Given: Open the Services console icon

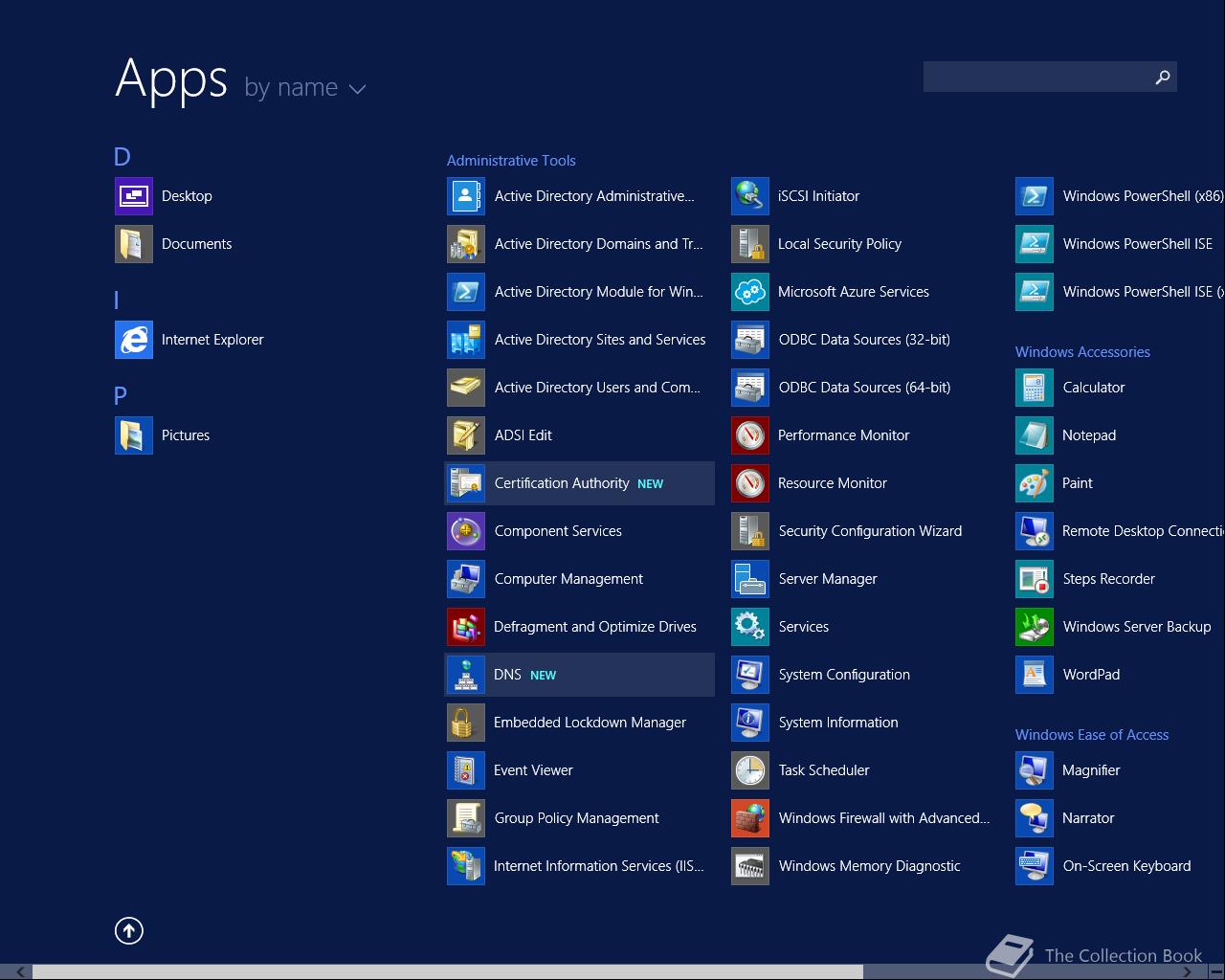Looking at the screenshot, I should (x=750, y=627).
